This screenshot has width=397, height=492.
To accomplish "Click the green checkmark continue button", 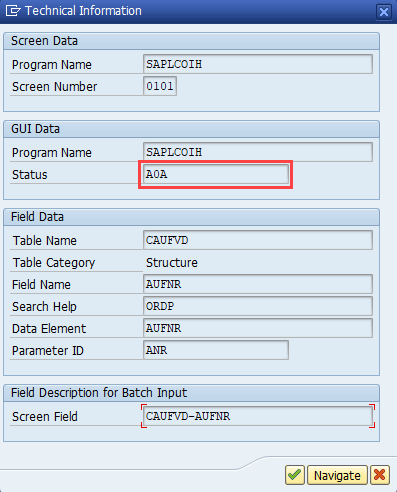I will click(x=295, y=475).
